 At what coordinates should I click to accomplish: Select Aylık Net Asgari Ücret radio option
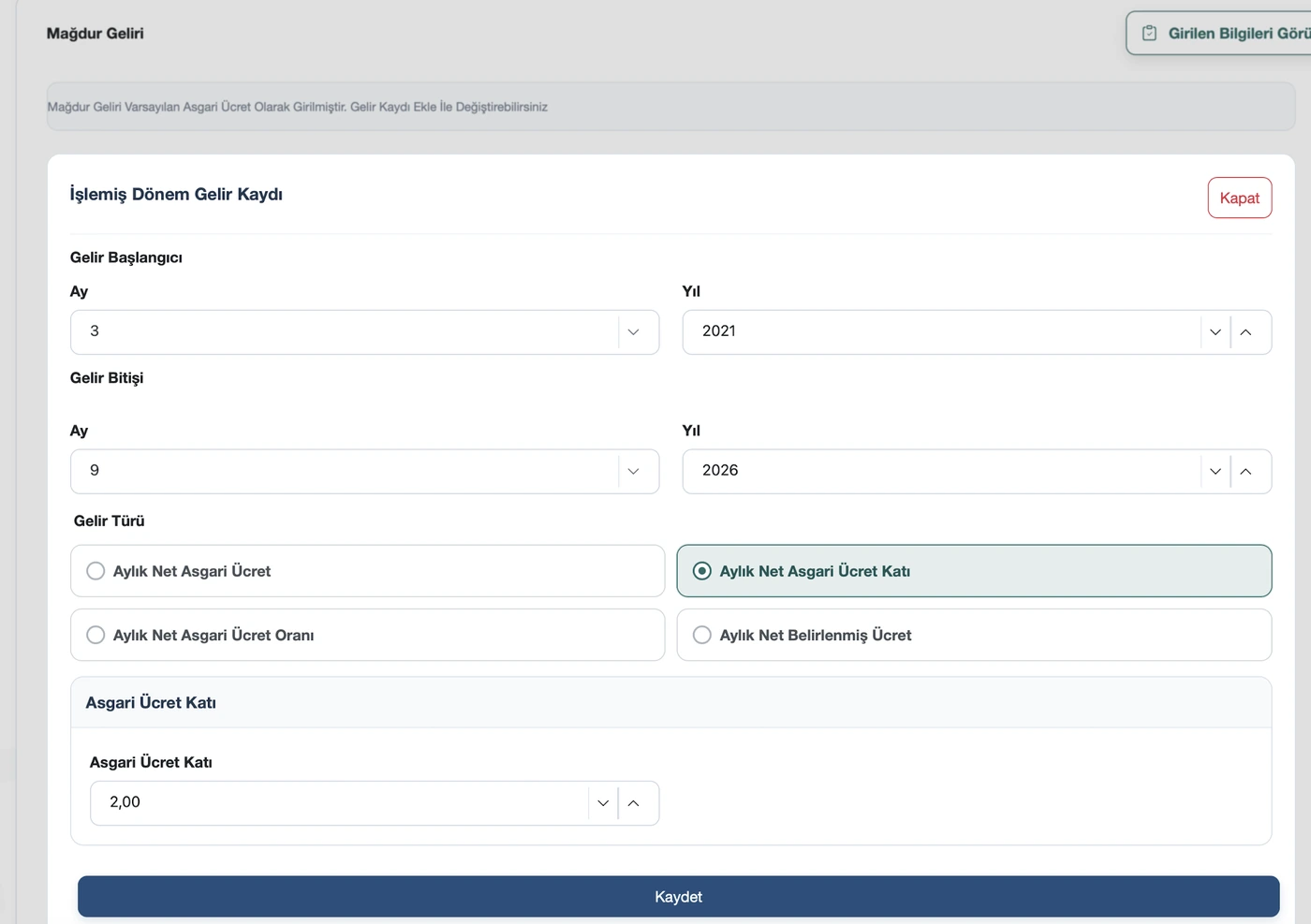click(x=367, y=571)
